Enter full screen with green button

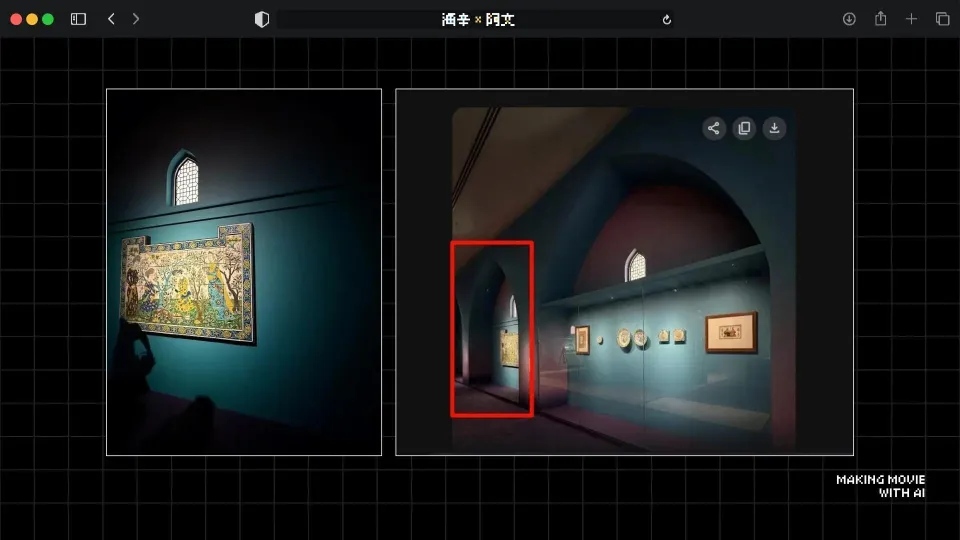click(x=48, y=19)
